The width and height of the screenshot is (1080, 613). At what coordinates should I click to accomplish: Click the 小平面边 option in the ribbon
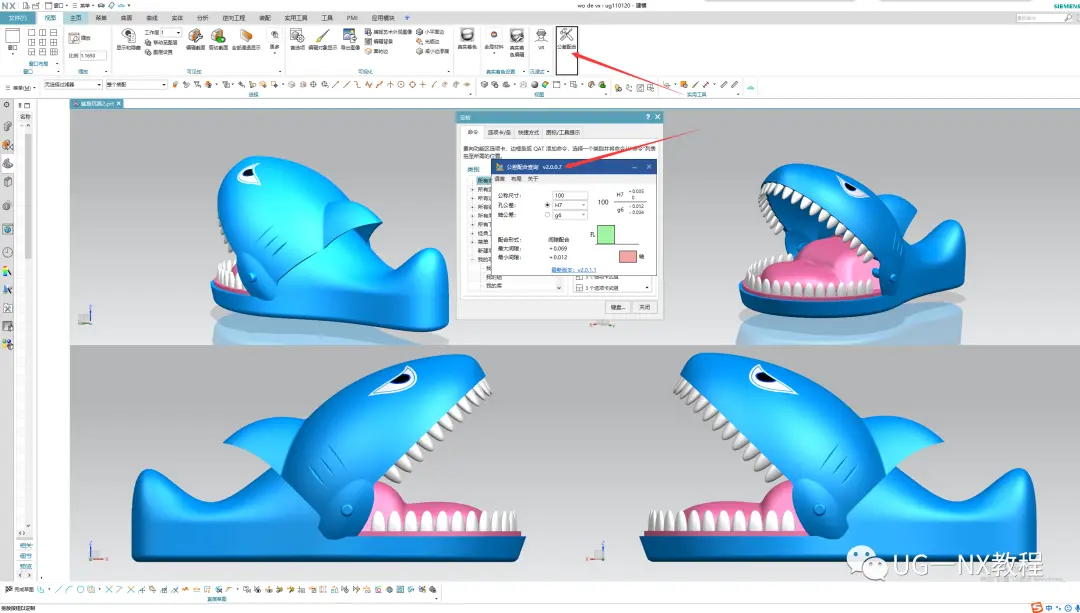click(430, 32)
